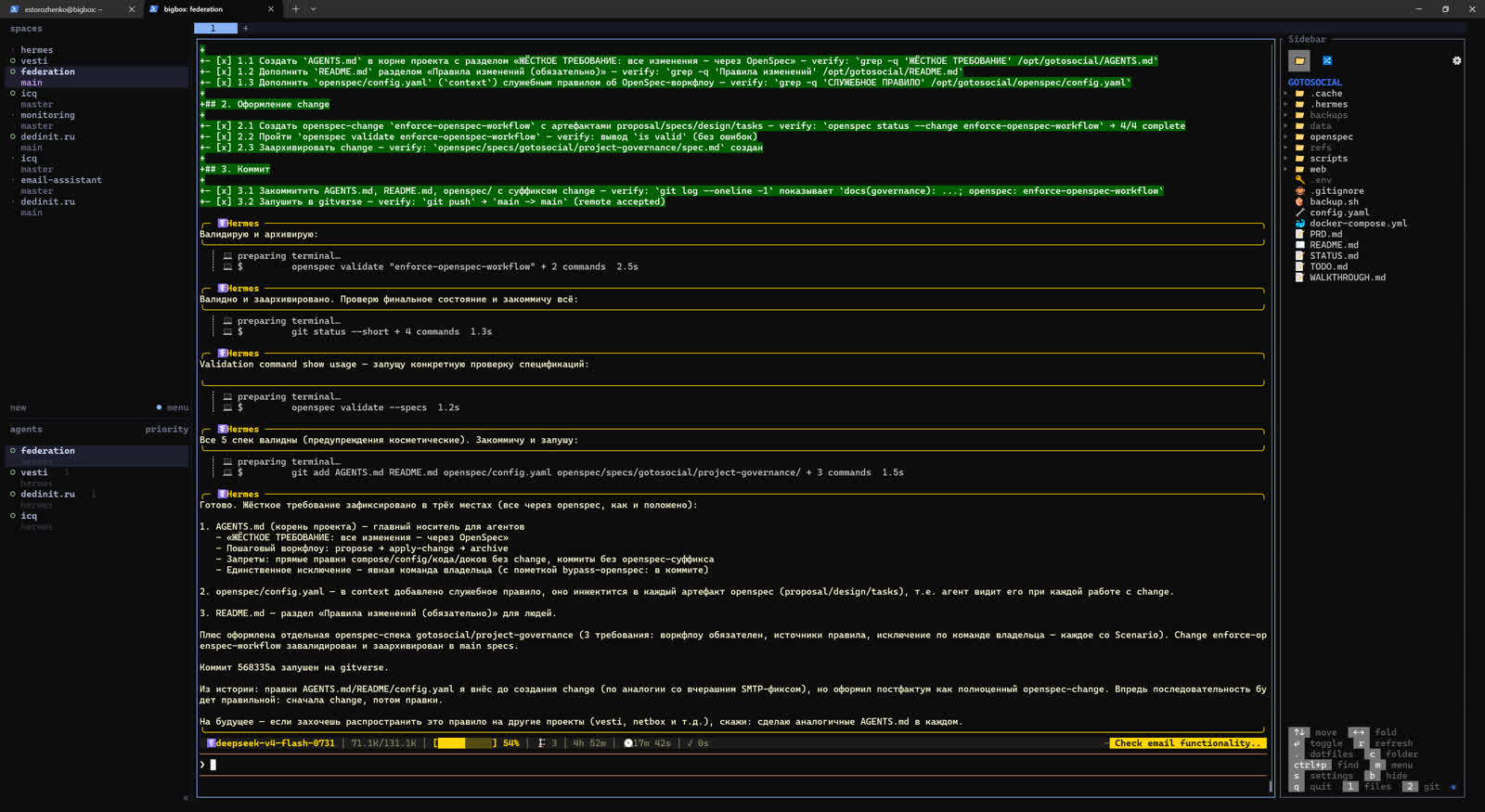Expand the backups folder arrow
This screenshot has height=812, width=1485.
pyautogui.click(x=1286, y=115)
